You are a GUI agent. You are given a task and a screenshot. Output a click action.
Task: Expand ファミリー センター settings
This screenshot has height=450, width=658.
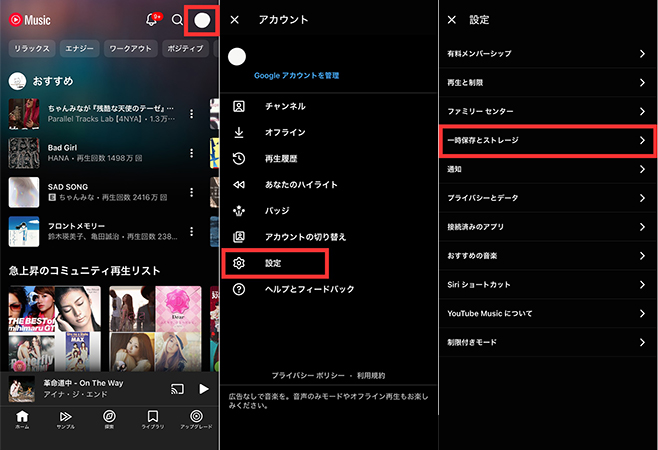coord(548,112)
